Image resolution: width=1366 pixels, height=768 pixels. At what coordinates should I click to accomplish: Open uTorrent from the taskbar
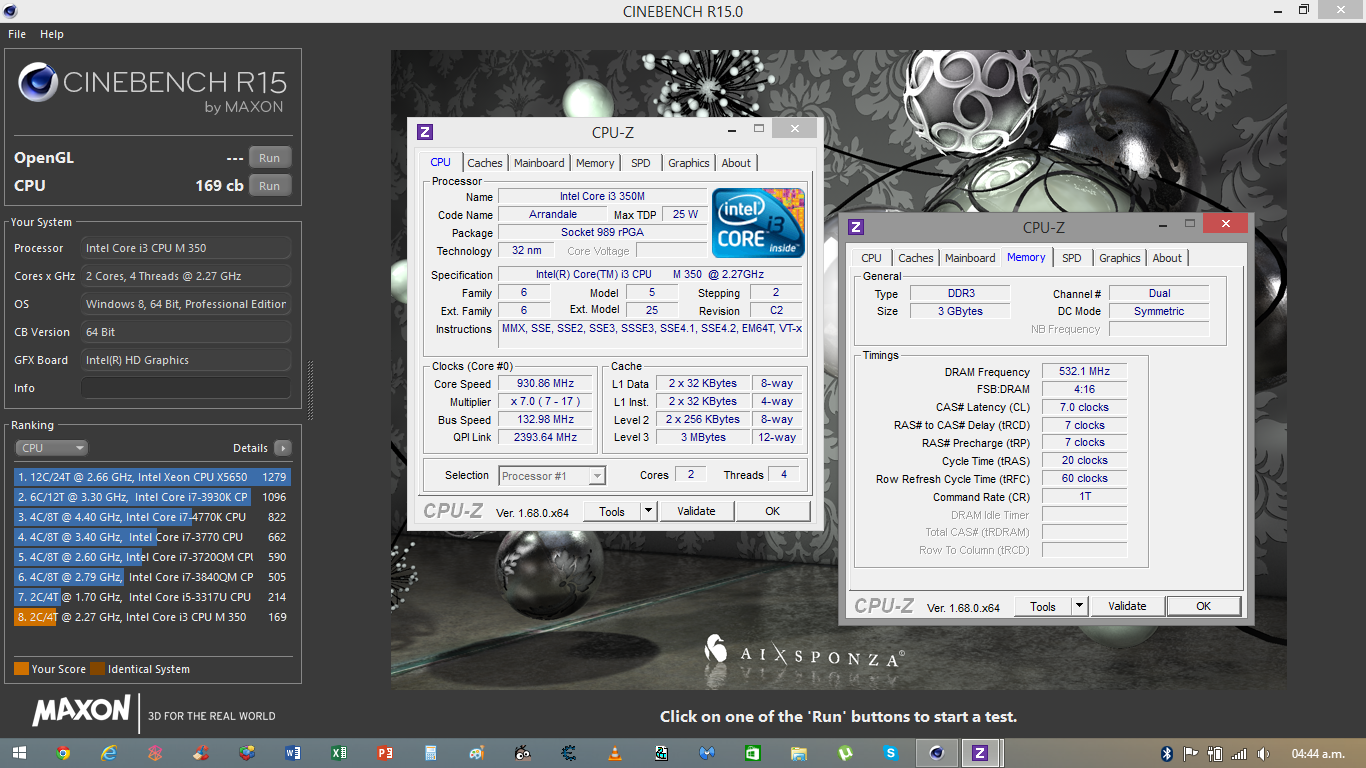pyautogui.click(x=845, y=753)
